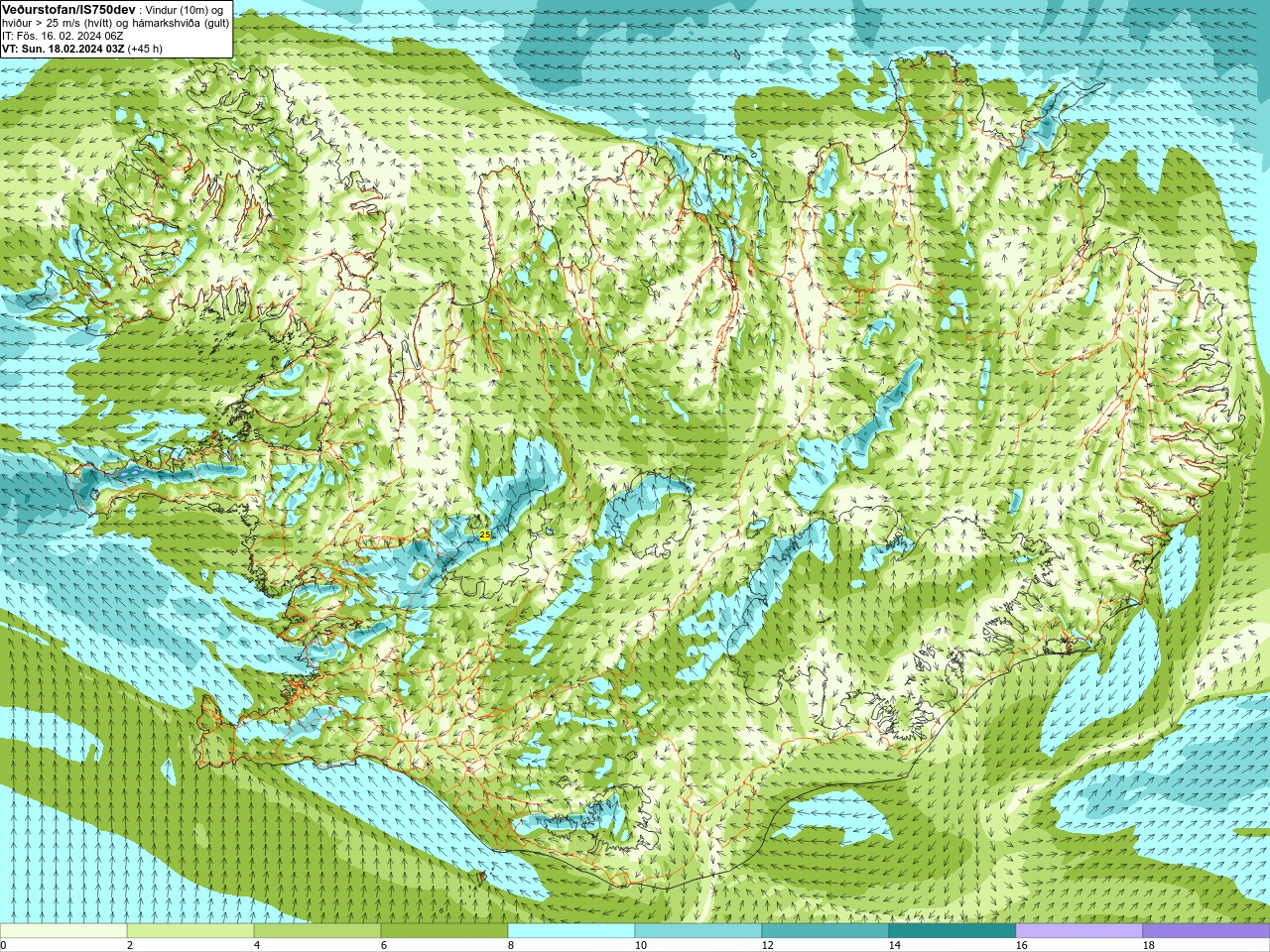Select the 16–18 m/s lavender legend swatch
Image resolution: width=1270 pixels, height=952 pixels.
(1079, 931)
